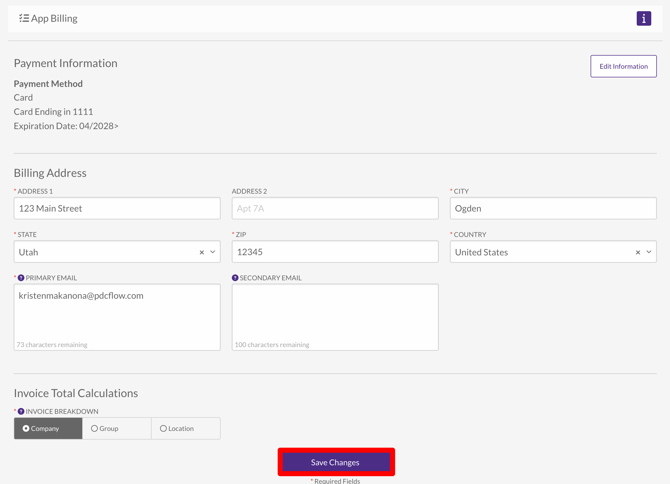Click the Save Changes button

(x=336, y=462)
